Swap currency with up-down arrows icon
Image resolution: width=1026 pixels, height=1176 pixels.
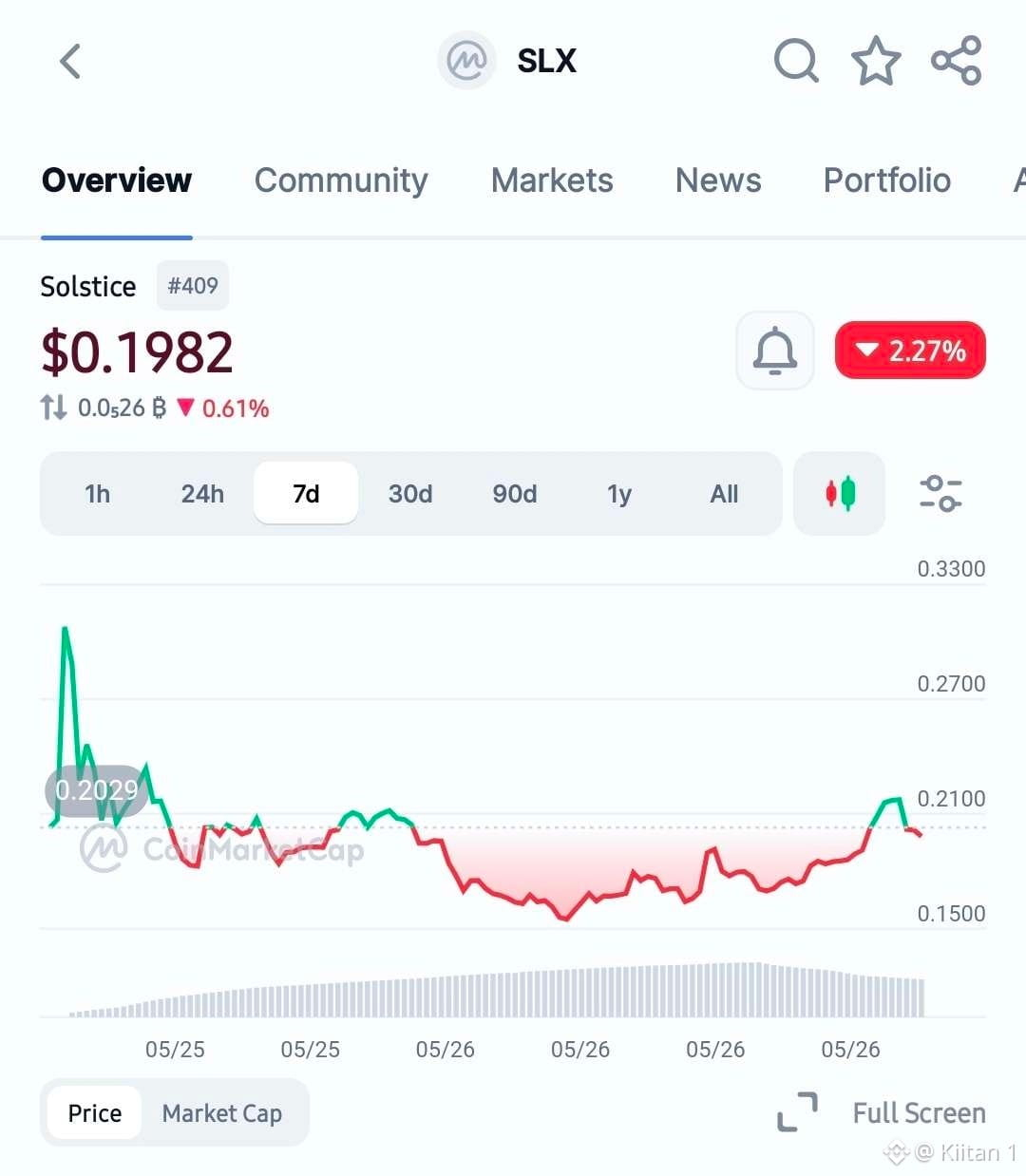click(53, 408)
